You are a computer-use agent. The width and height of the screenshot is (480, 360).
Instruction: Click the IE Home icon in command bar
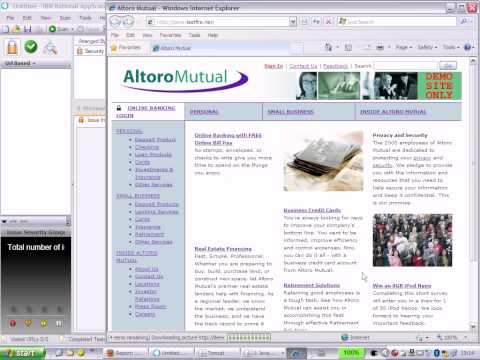pos(328,47)
